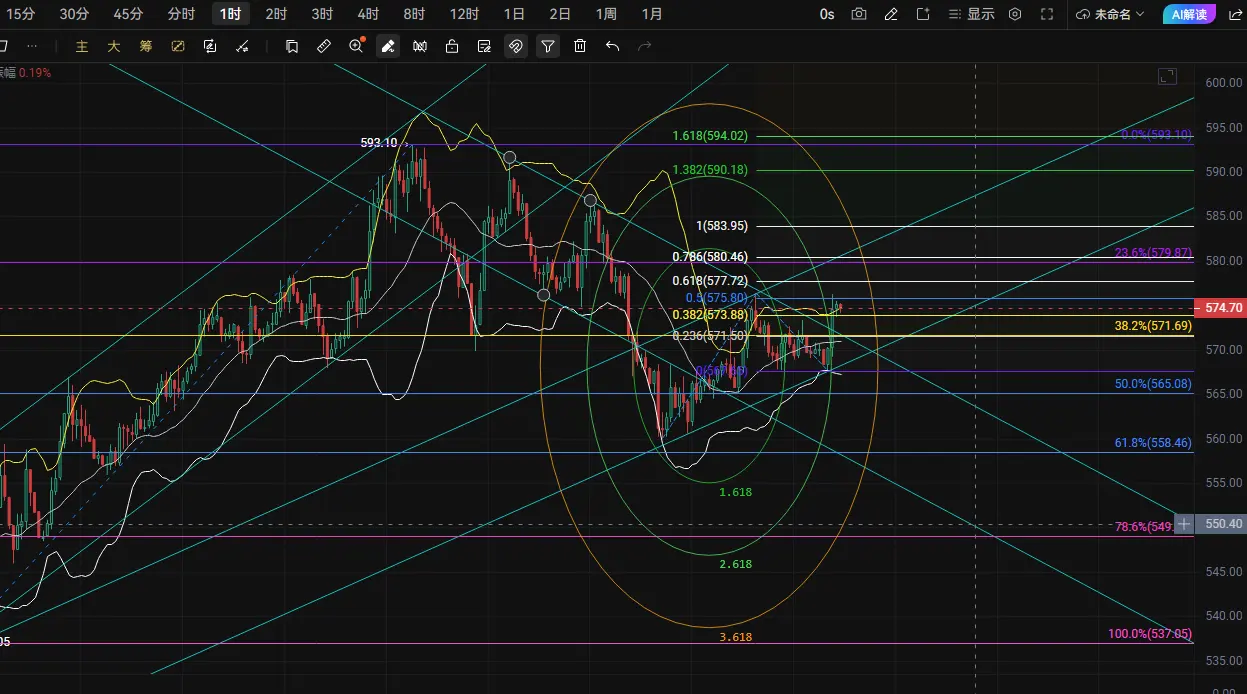Switch to the 4时 timeframe
This screenshot has height=694, width=1247.
(x=368, y=14)
